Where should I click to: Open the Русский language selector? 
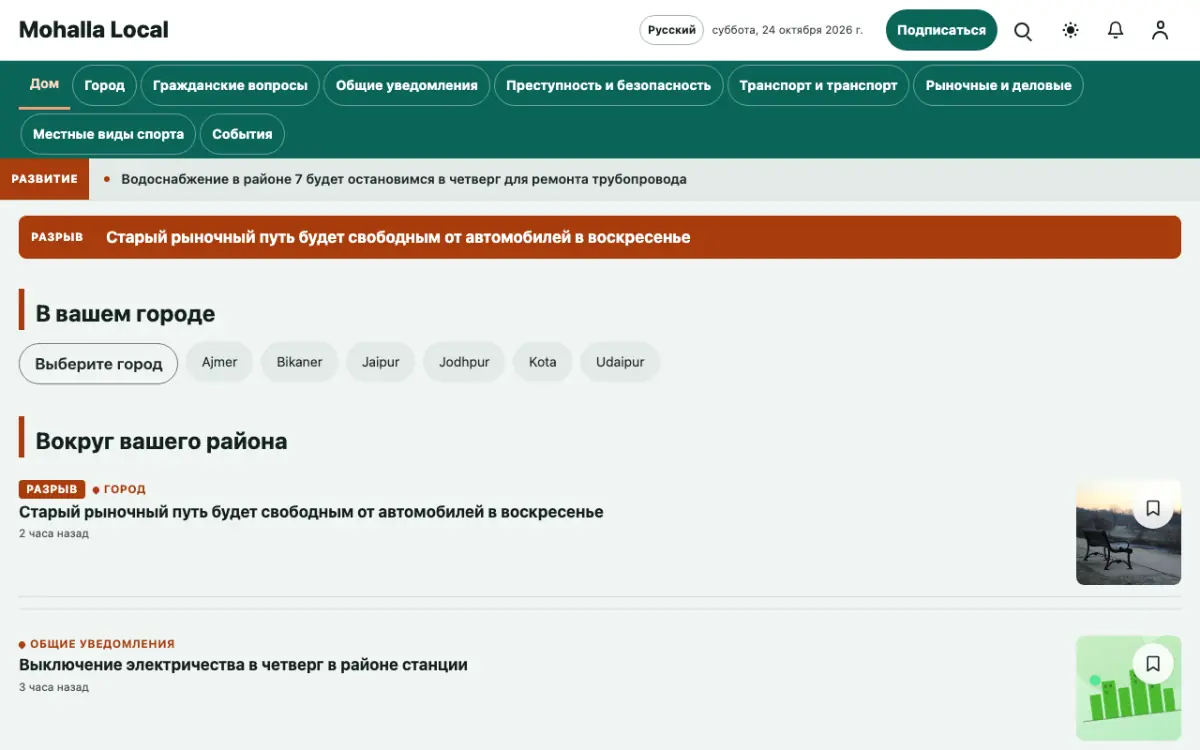click(x=672, y=30)
